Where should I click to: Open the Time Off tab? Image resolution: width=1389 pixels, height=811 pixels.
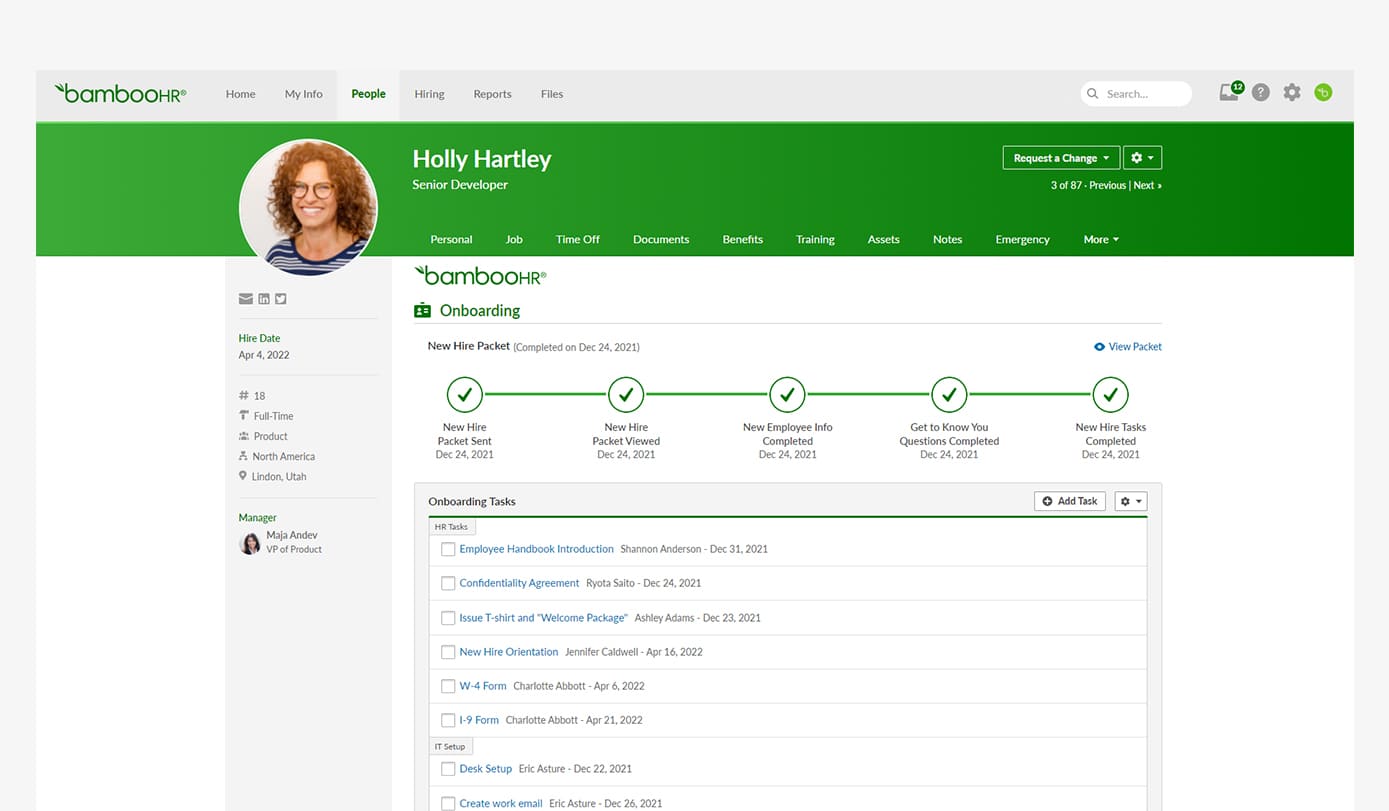click(578, 240)
